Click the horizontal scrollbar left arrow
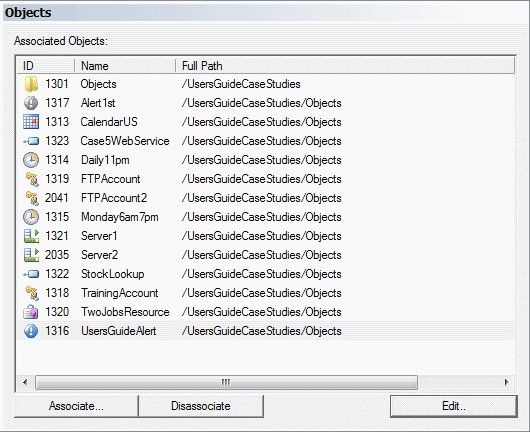 pyautogui.click(x=25, y=382)
